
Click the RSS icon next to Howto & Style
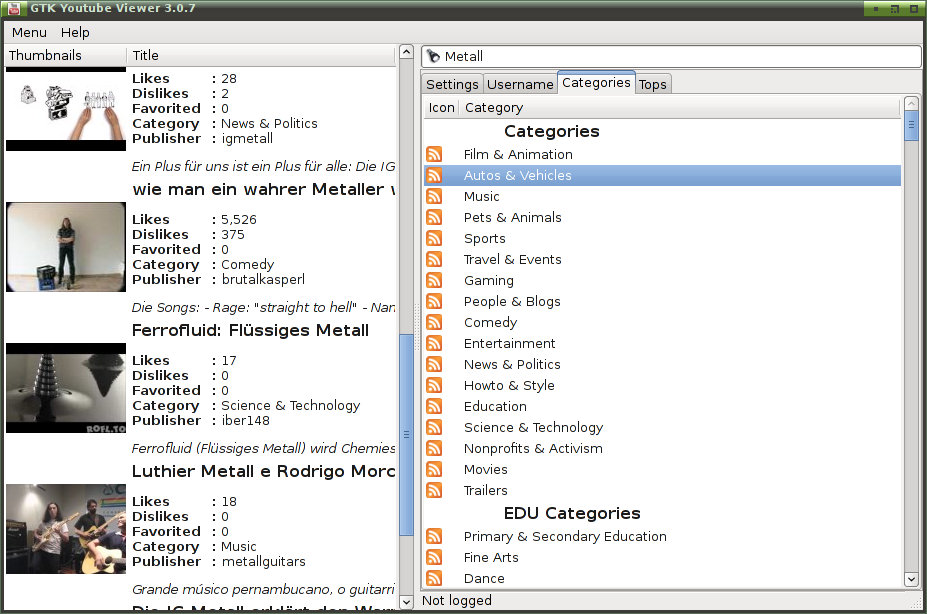pyautogui.click(x=434, y=385)
